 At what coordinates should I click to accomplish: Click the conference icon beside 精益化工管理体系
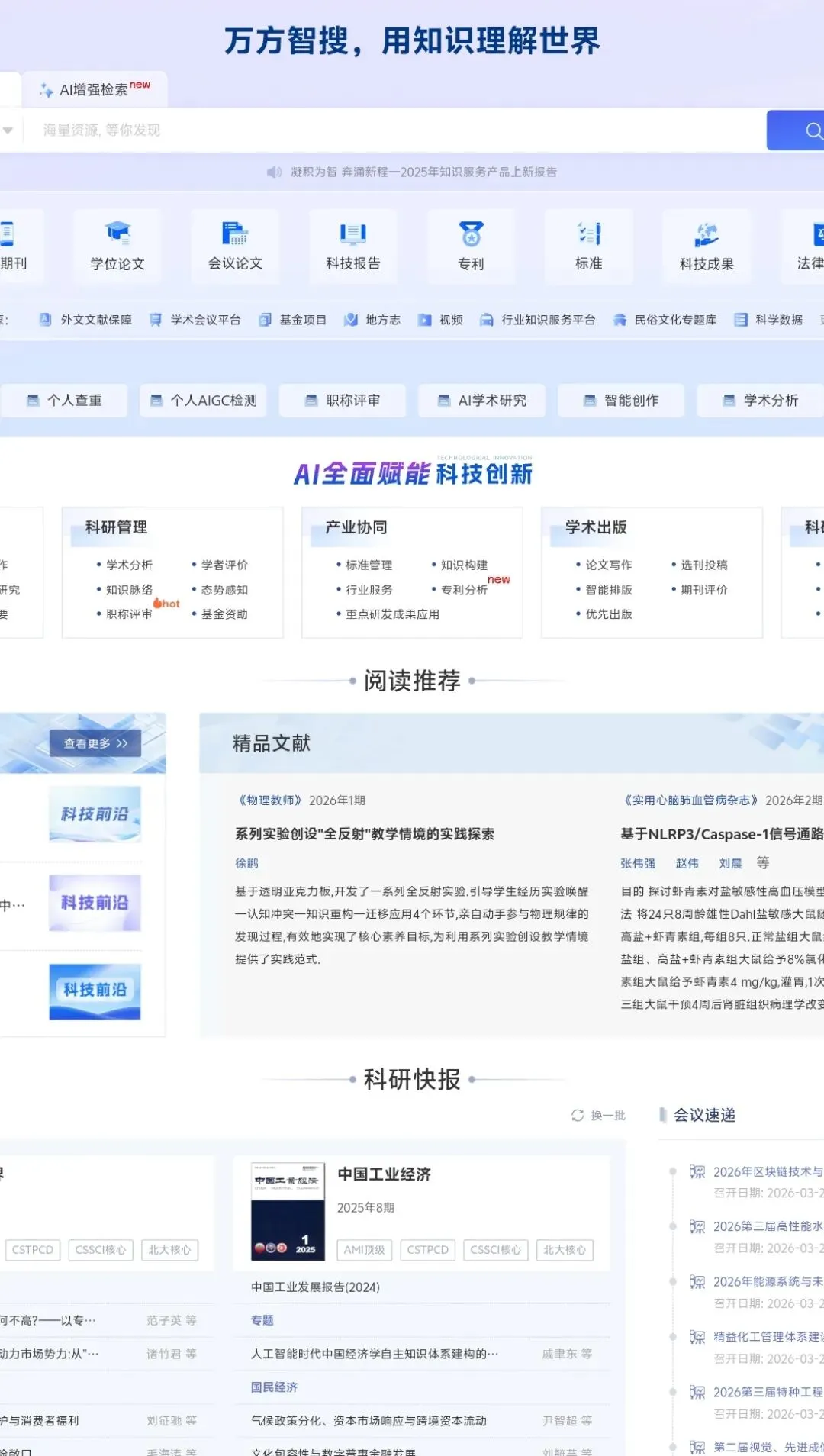697,1337
